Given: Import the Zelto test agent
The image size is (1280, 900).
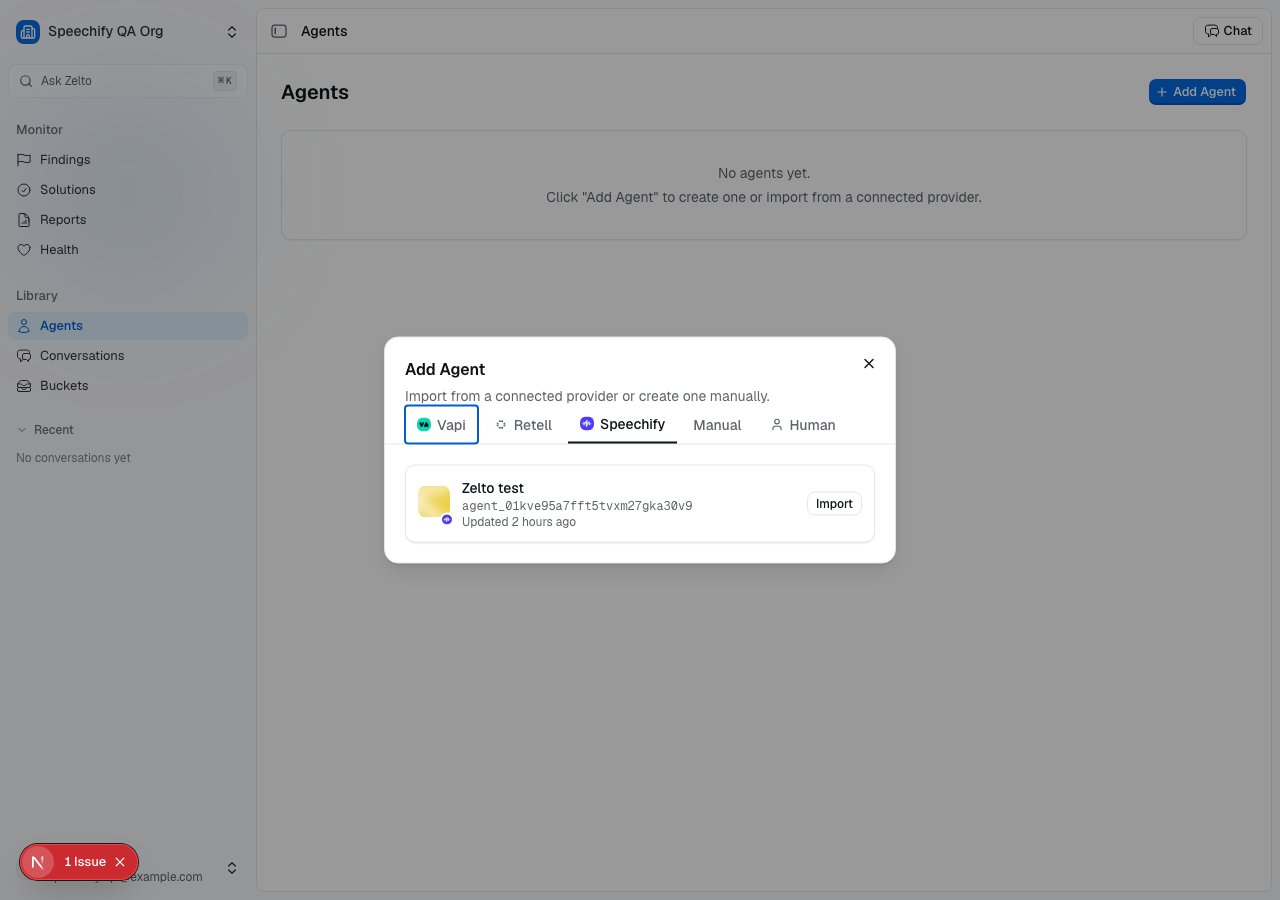Looking at the screenshot, I should (x=834, y=504).
